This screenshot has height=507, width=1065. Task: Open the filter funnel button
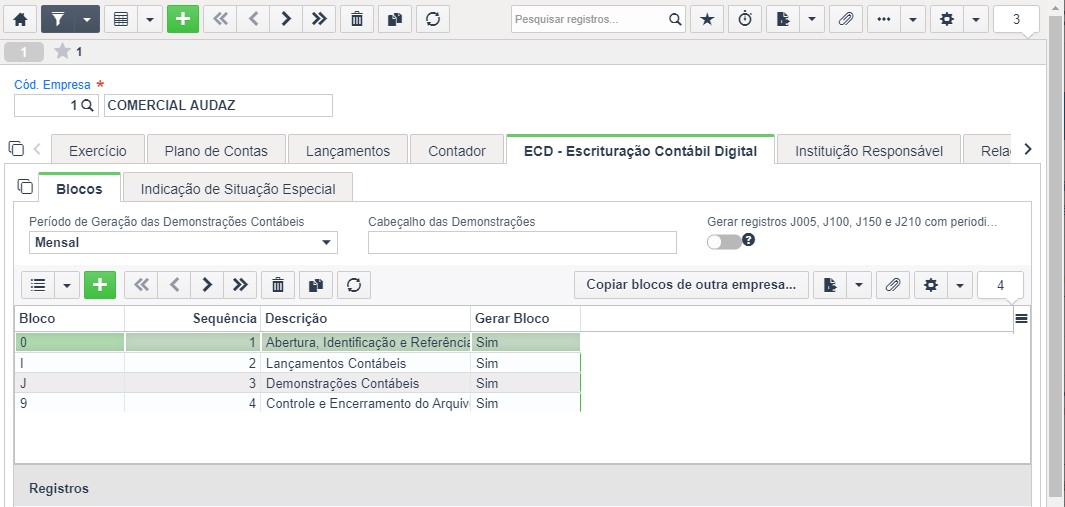pos(58,19)
